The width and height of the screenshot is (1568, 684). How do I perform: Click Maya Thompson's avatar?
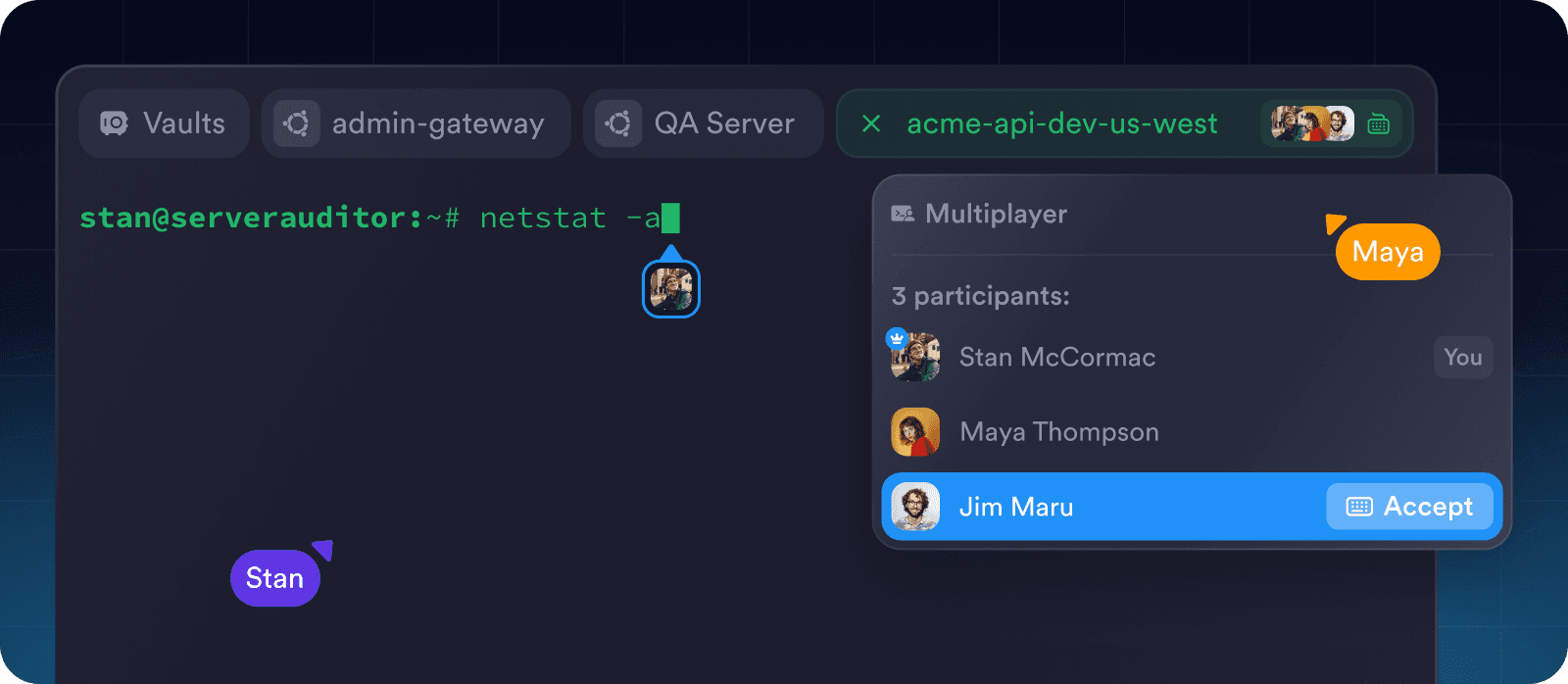click(915, 432)
